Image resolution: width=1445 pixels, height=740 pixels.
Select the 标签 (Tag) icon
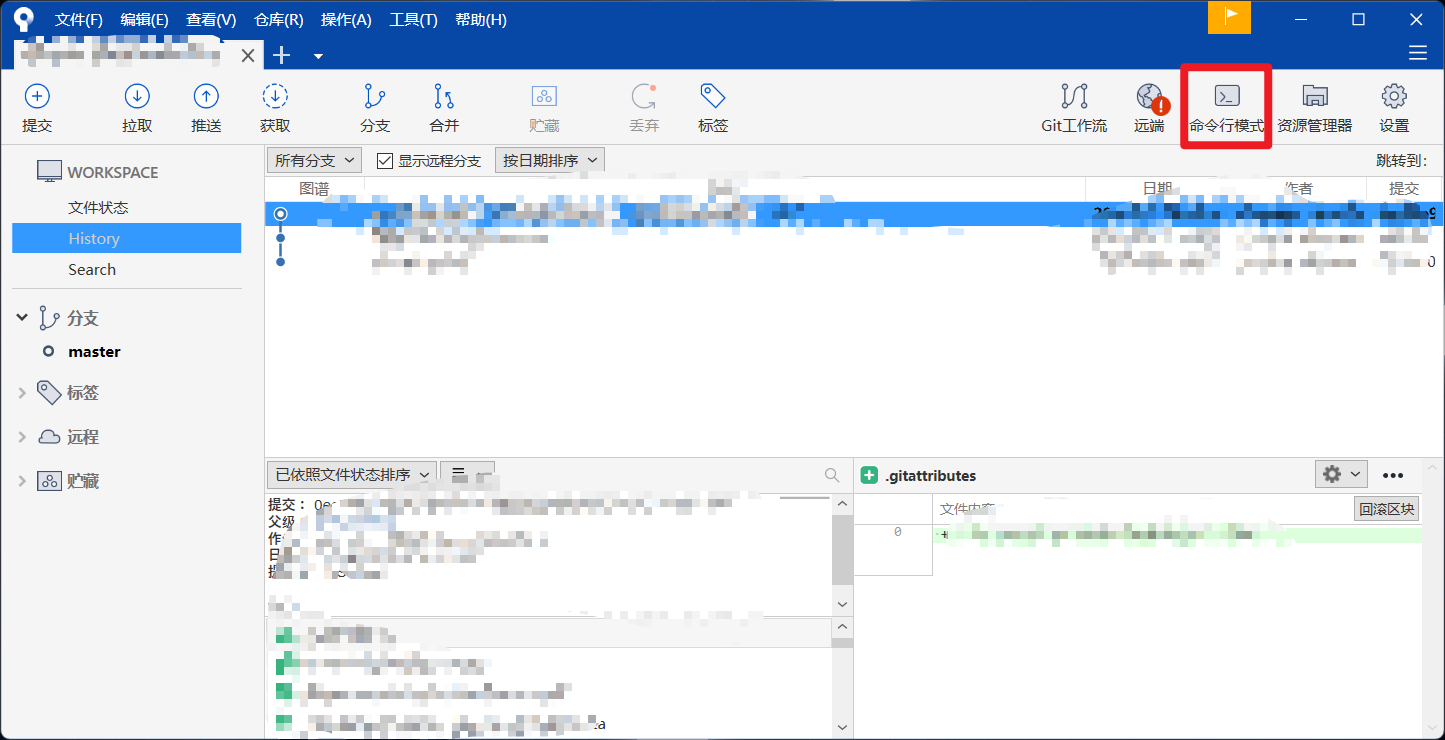click(x=712, y=106)
